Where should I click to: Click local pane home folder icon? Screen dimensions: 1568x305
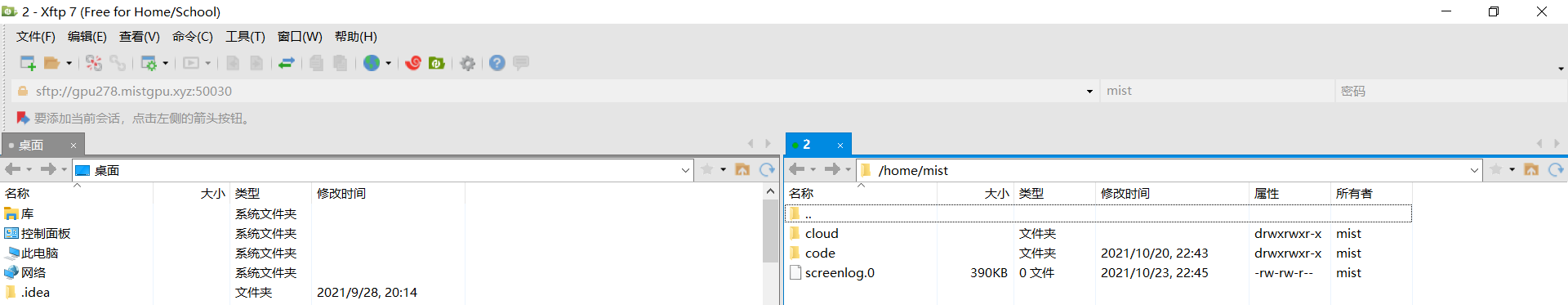tap(742, 169)
